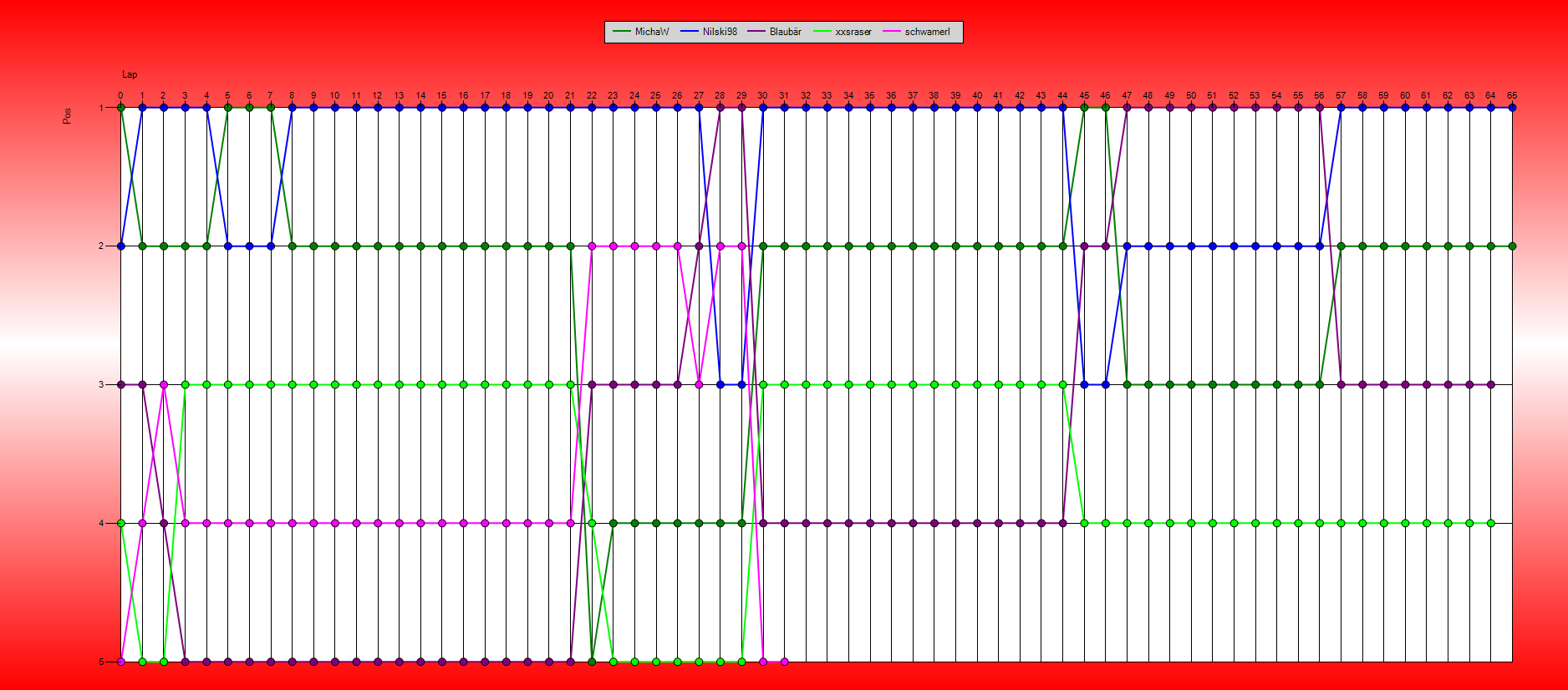The image size is (1568, 690).
Task: Click Blaubär's marker at lap 64, position 3
Action: (1490, 385)
